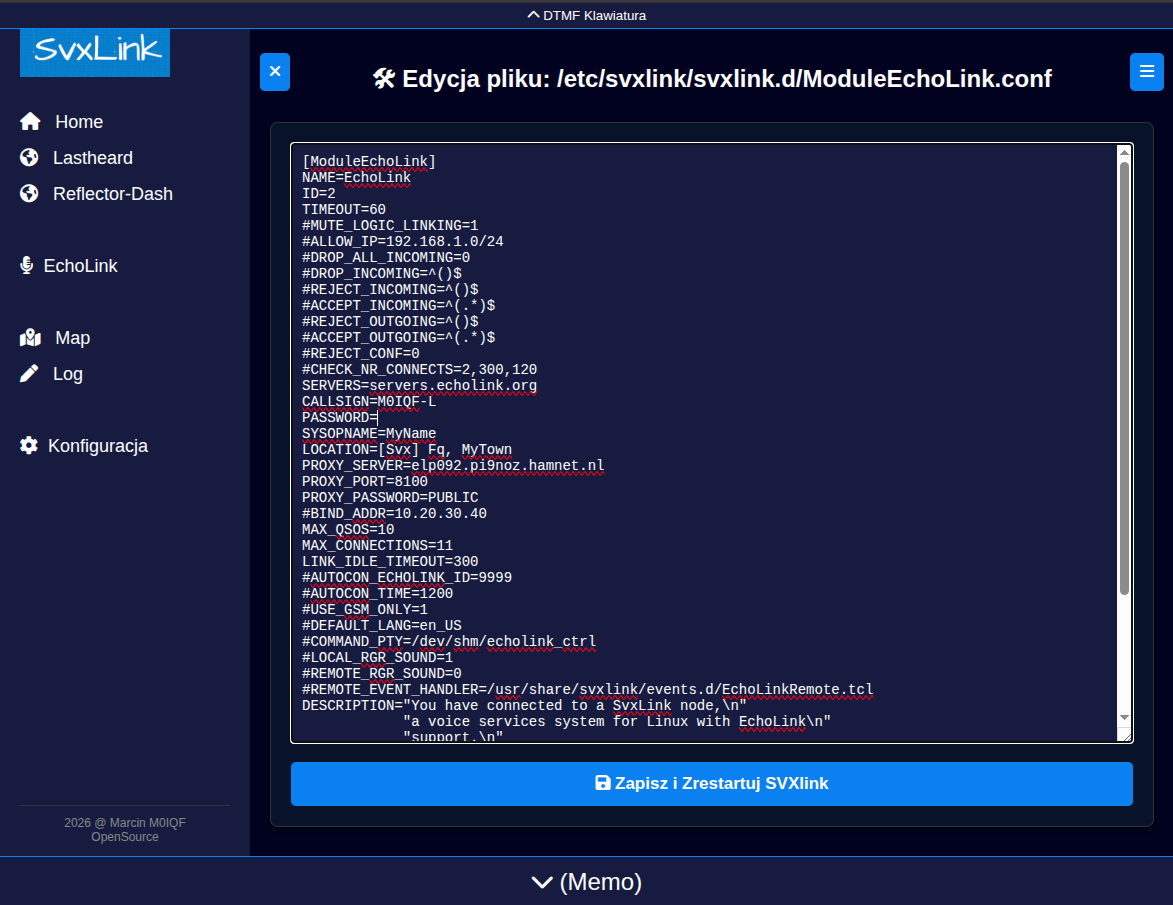Expand the DTMF Klawiatura panel
1173x905 pixels.
click(586, 15)
